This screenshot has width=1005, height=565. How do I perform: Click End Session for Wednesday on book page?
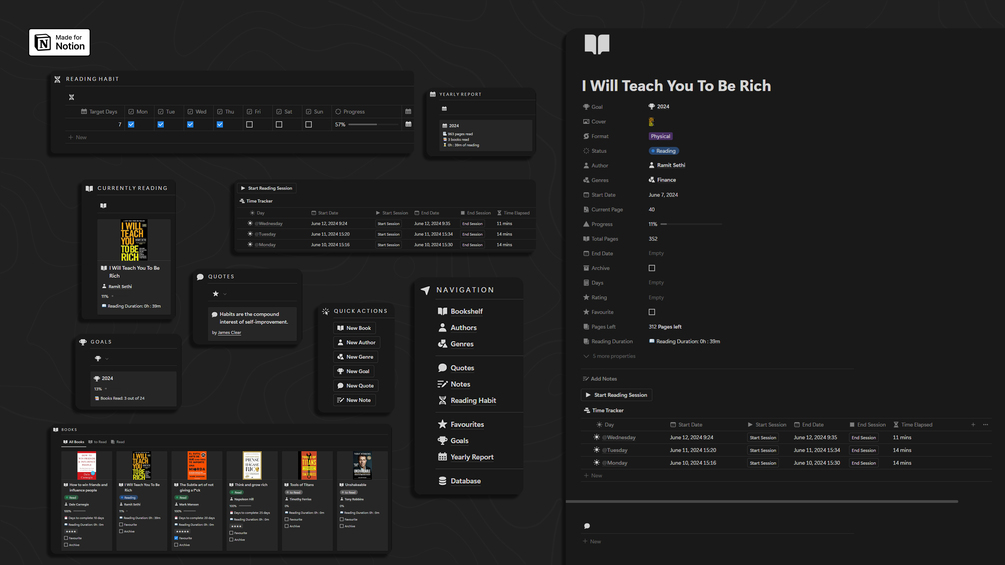863,438
